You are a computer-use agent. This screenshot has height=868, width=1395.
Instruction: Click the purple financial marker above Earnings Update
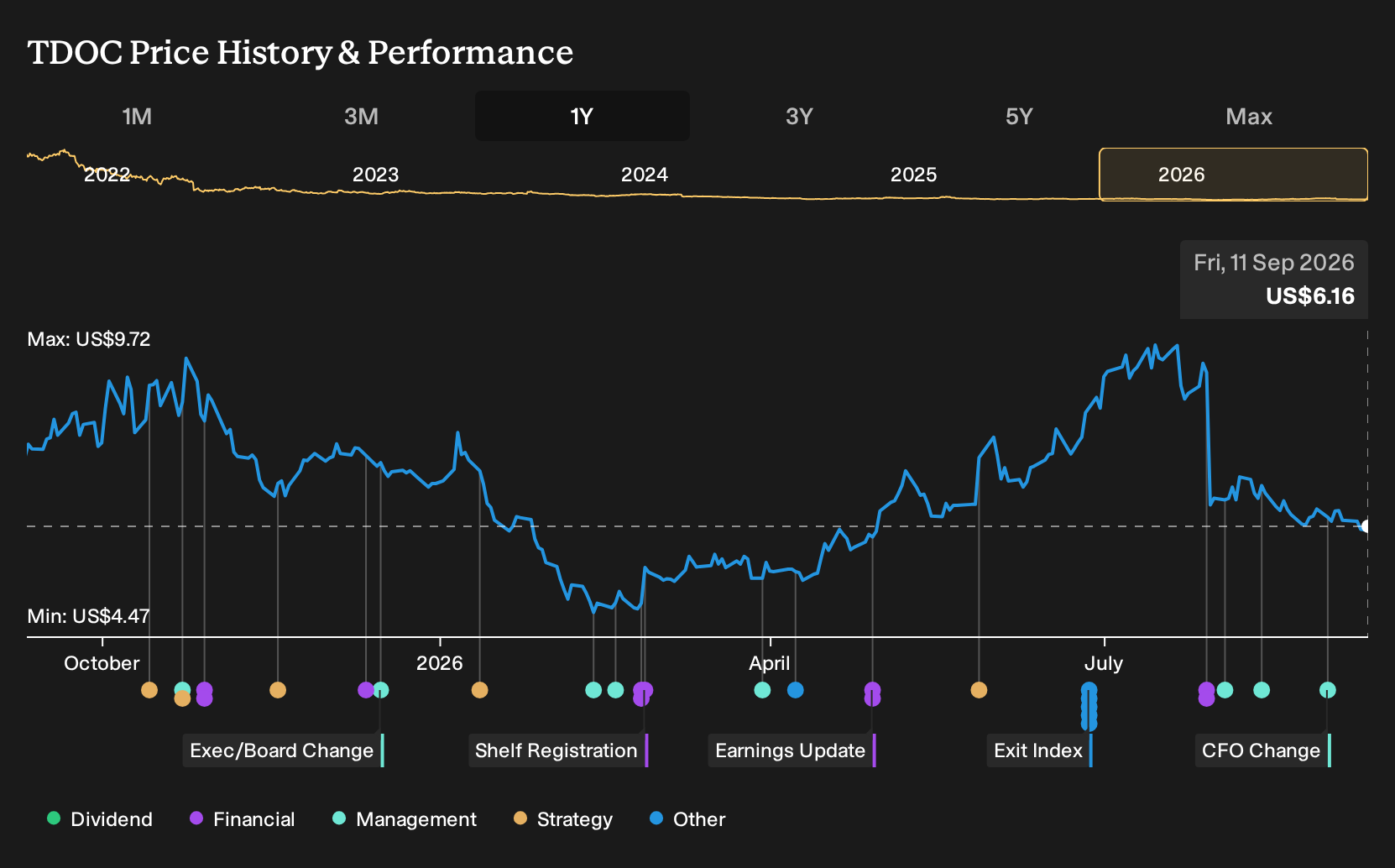[872, 693]
